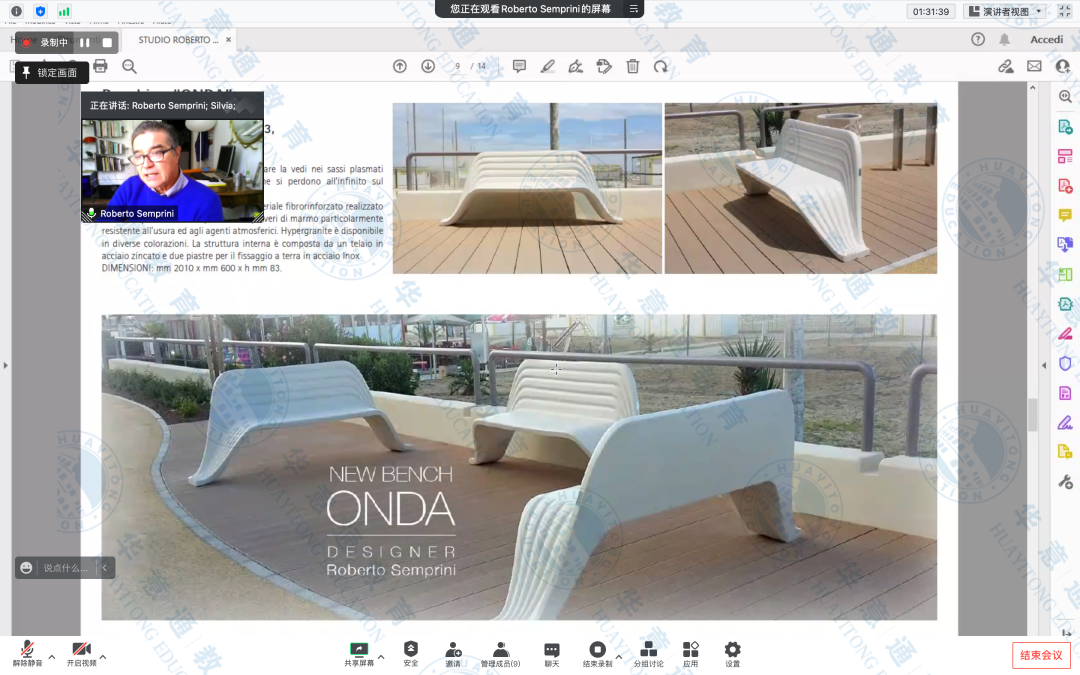Turn on video (开启视频)
The image size is (1080, 675).
click(81, 653)
